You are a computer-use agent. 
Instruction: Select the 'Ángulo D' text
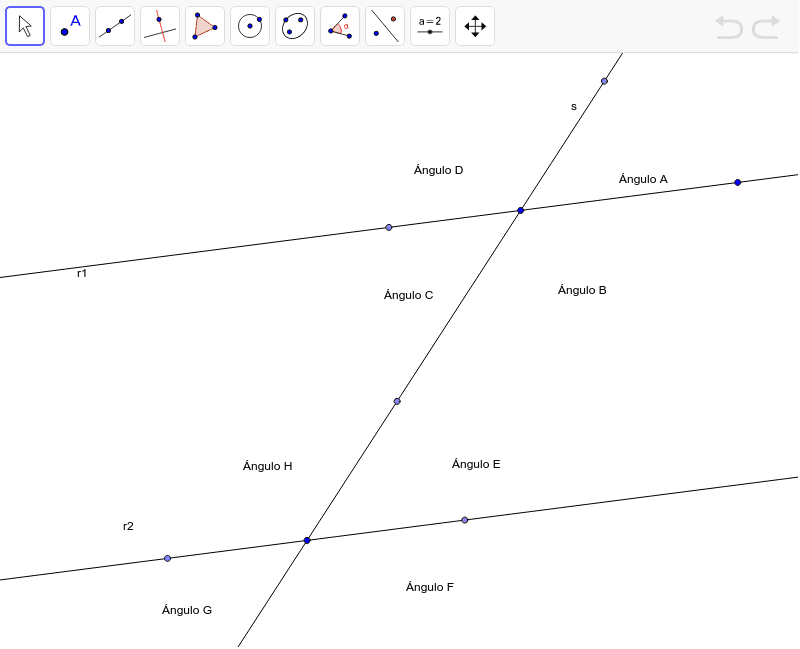coord(438,170)
